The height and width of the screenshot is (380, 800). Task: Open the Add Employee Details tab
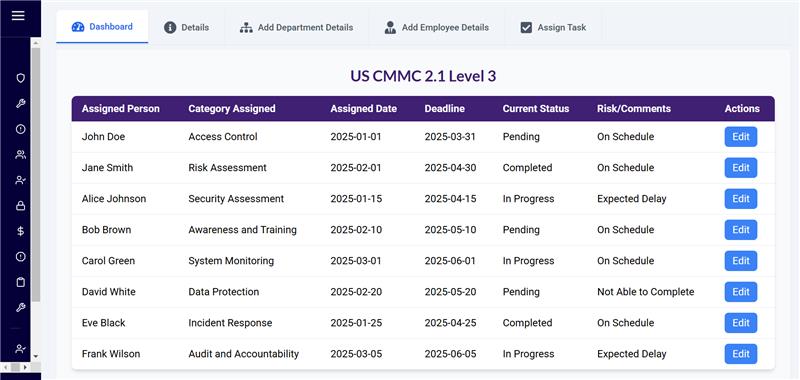[x=437, y=28]
